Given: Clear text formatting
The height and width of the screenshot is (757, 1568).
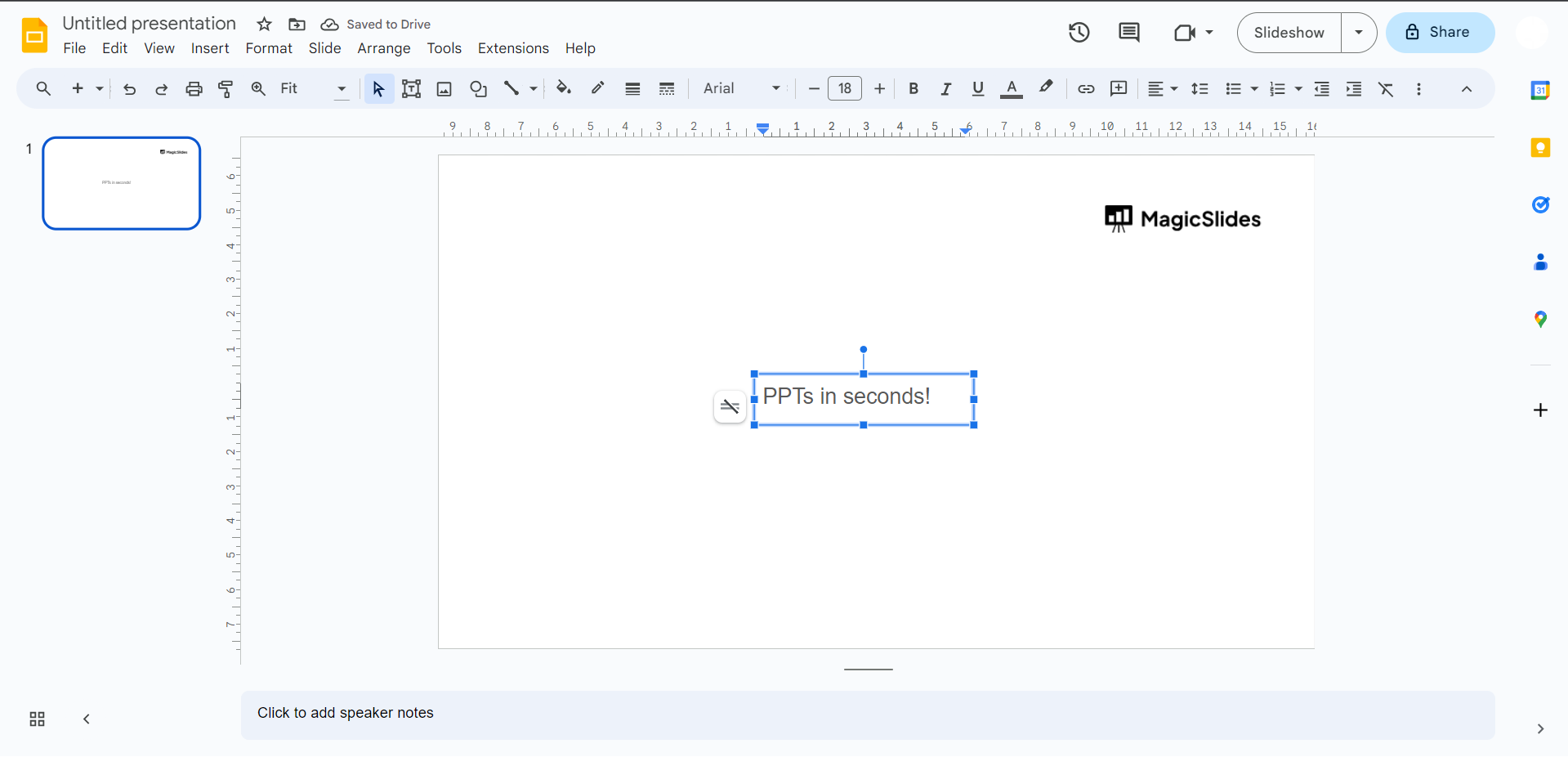Looking at the screenshot, I should pyautogui.click(x=1386, y=88).
